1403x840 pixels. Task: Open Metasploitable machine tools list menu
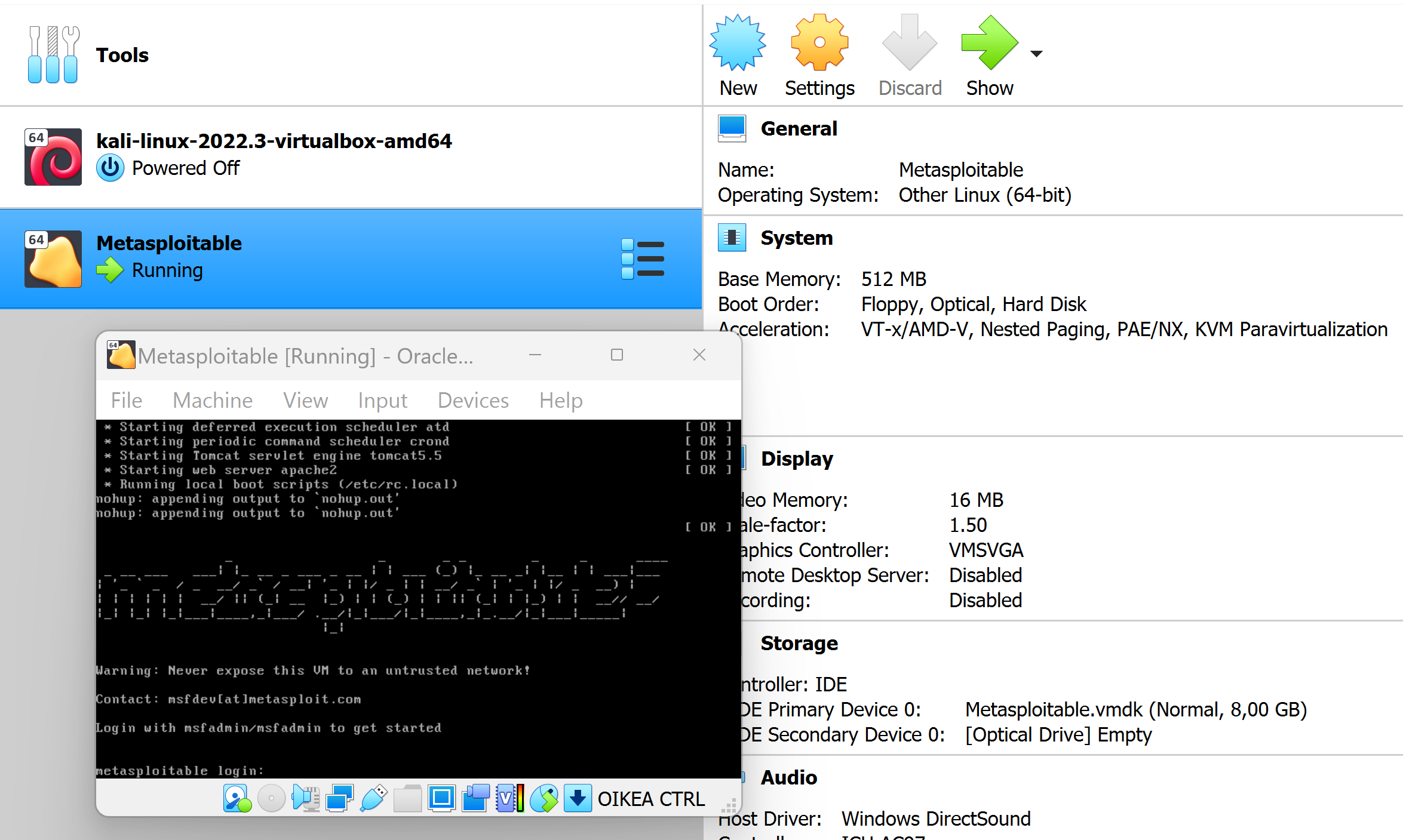643,259
